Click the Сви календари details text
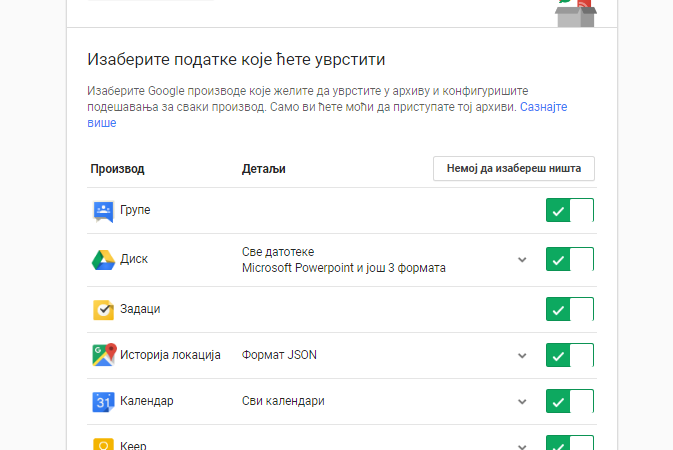673x450 pixels. pos(283,401)
